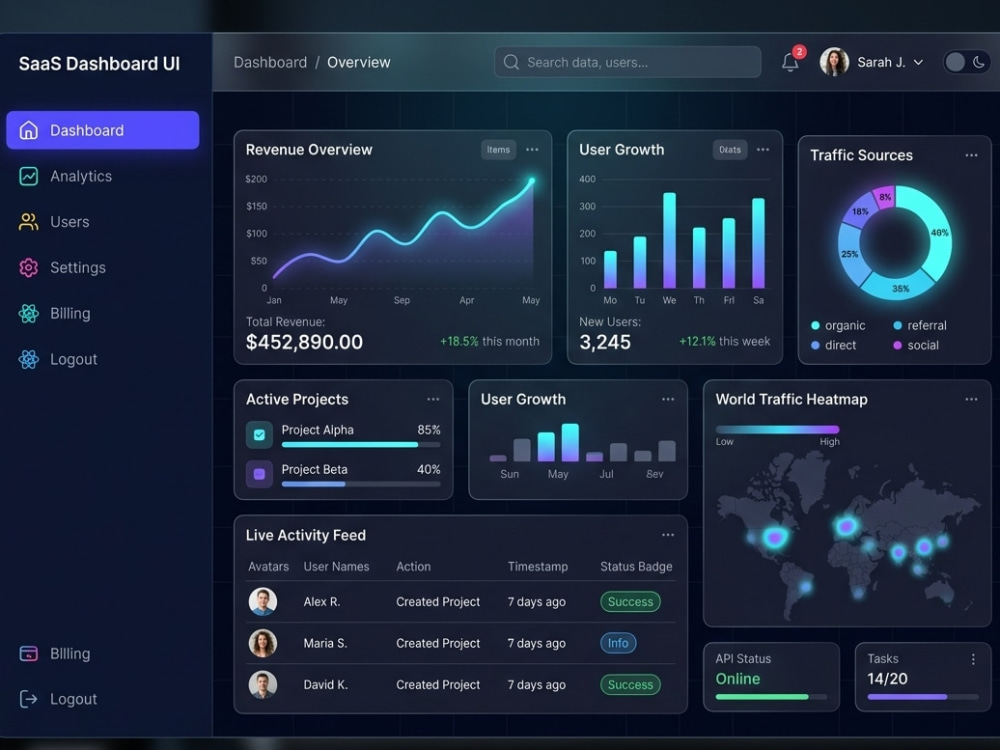Click the SaaS Dashboard UI logo title
Image resolution: width=1000 pixels, height=750 pixels.
99,64
